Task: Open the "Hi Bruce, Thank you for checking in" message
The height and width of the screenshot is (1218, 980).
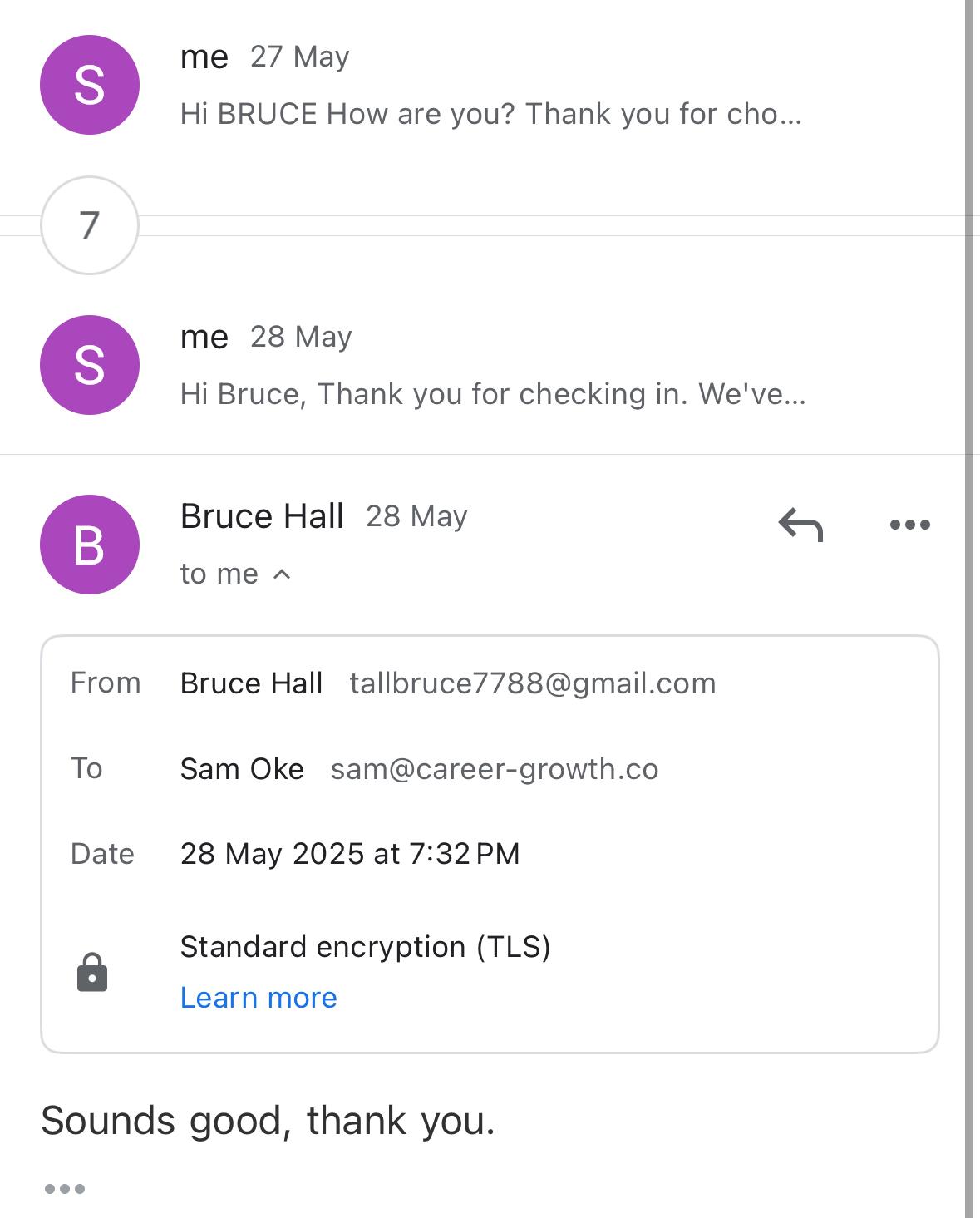Action: point(492,394)
